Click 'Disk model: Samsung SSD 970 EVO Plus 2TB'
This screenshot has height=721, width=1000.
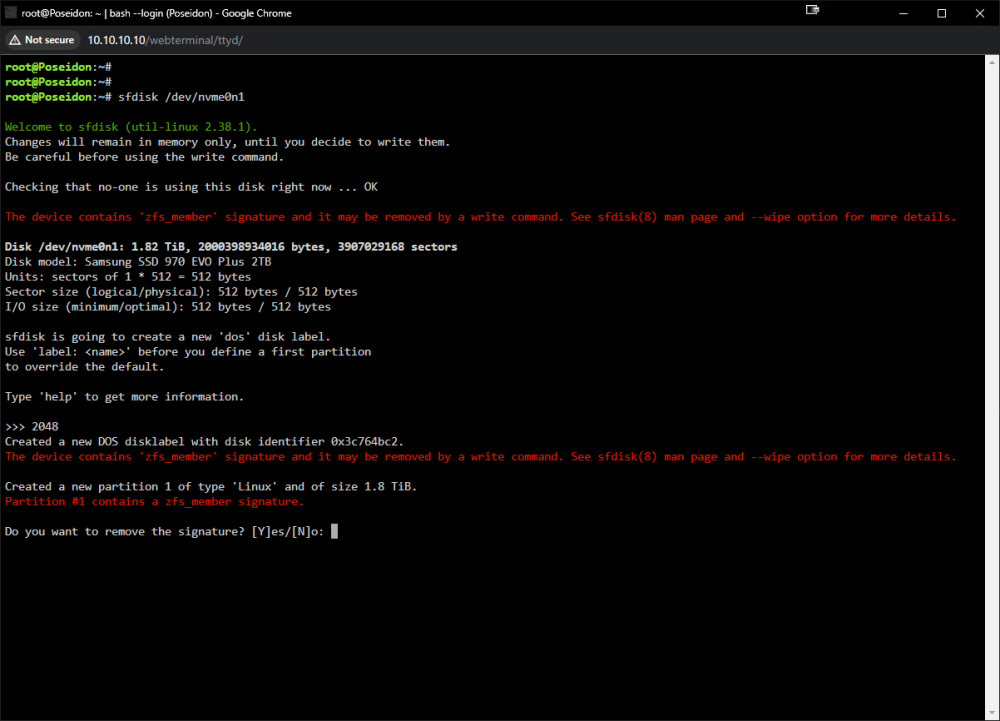[138, 262]
